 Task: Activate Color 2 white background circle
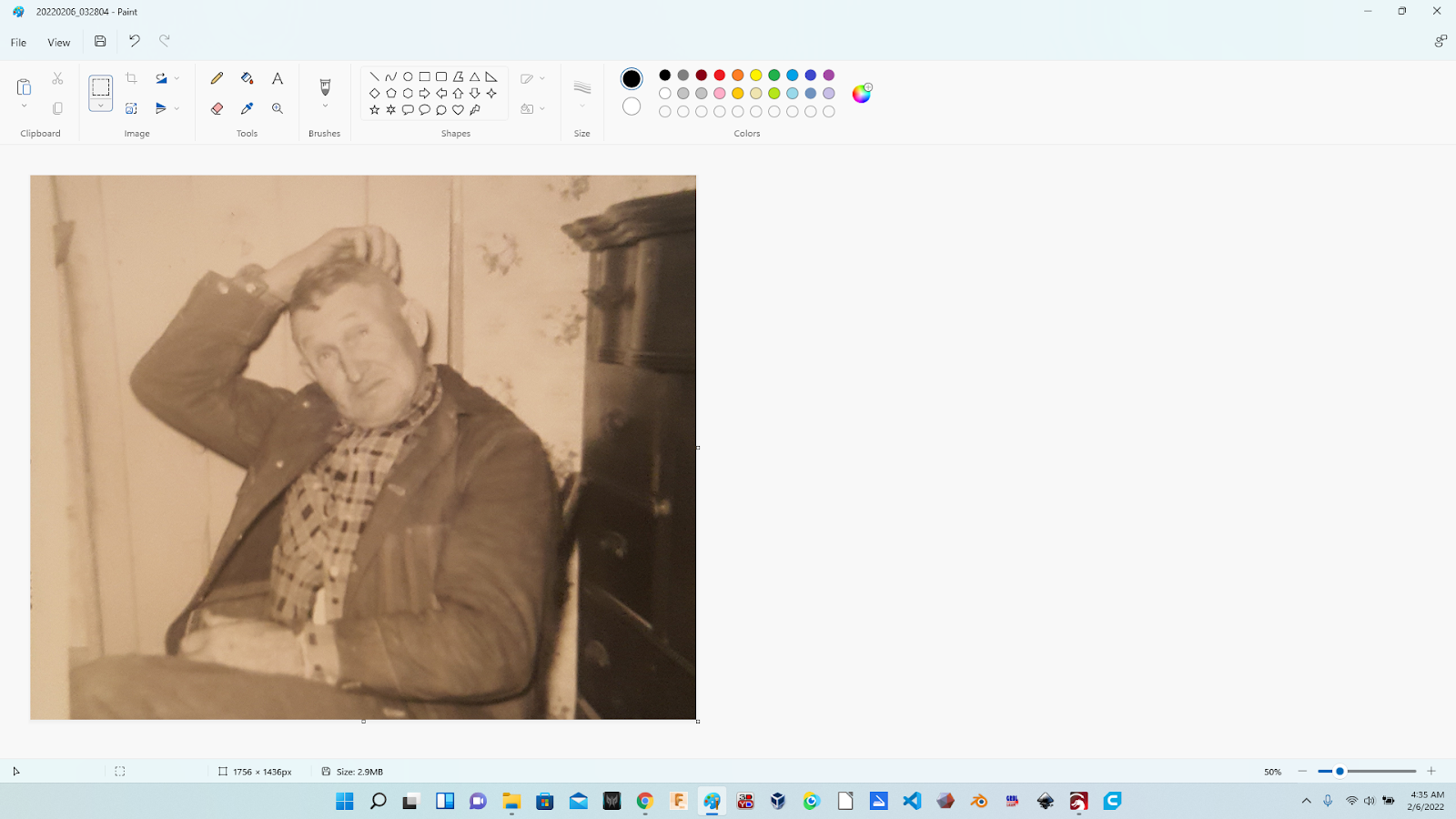coord(632,106)
